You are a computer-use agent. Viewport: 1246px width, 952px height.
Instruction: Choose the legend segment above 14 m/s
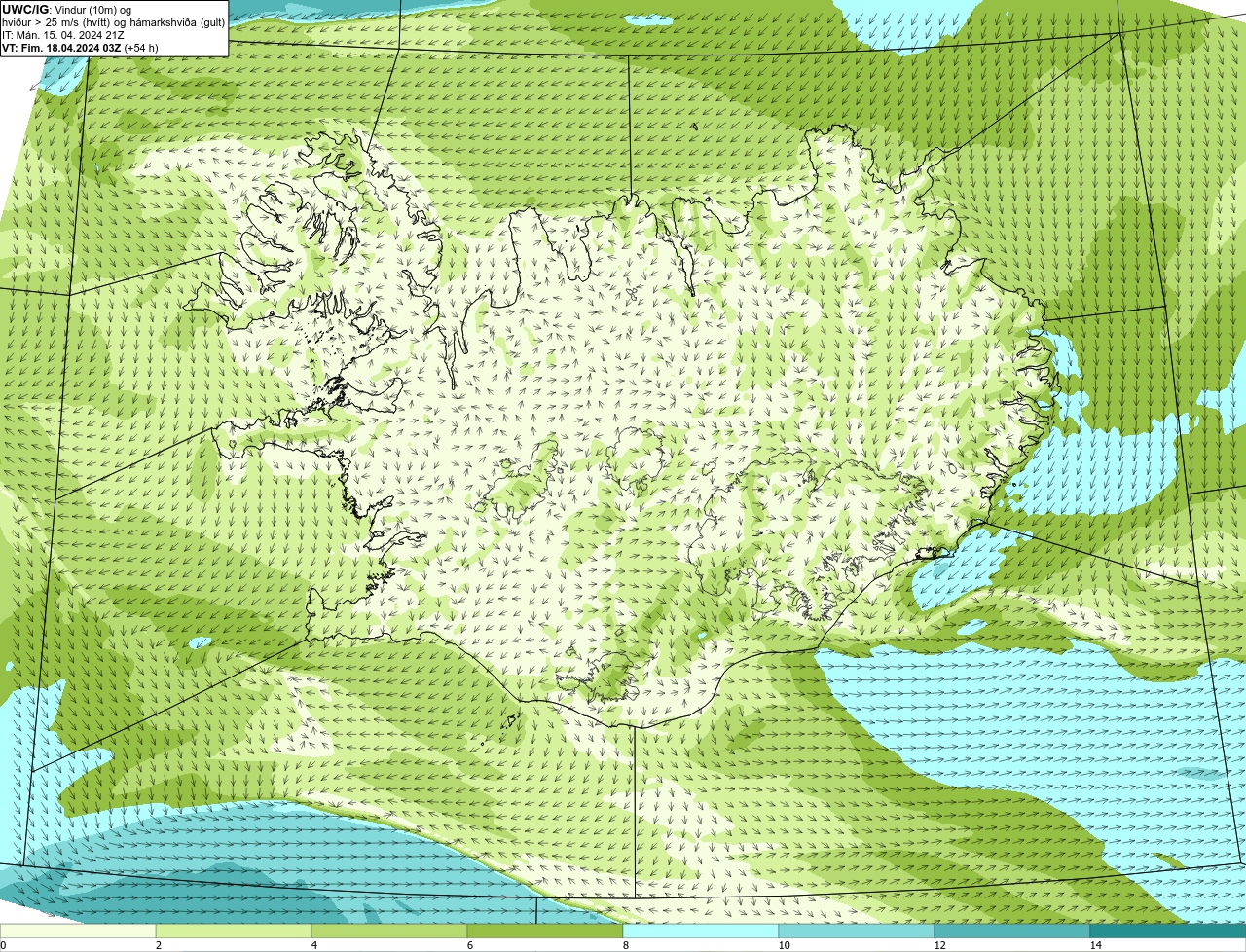click(1168, 931)
